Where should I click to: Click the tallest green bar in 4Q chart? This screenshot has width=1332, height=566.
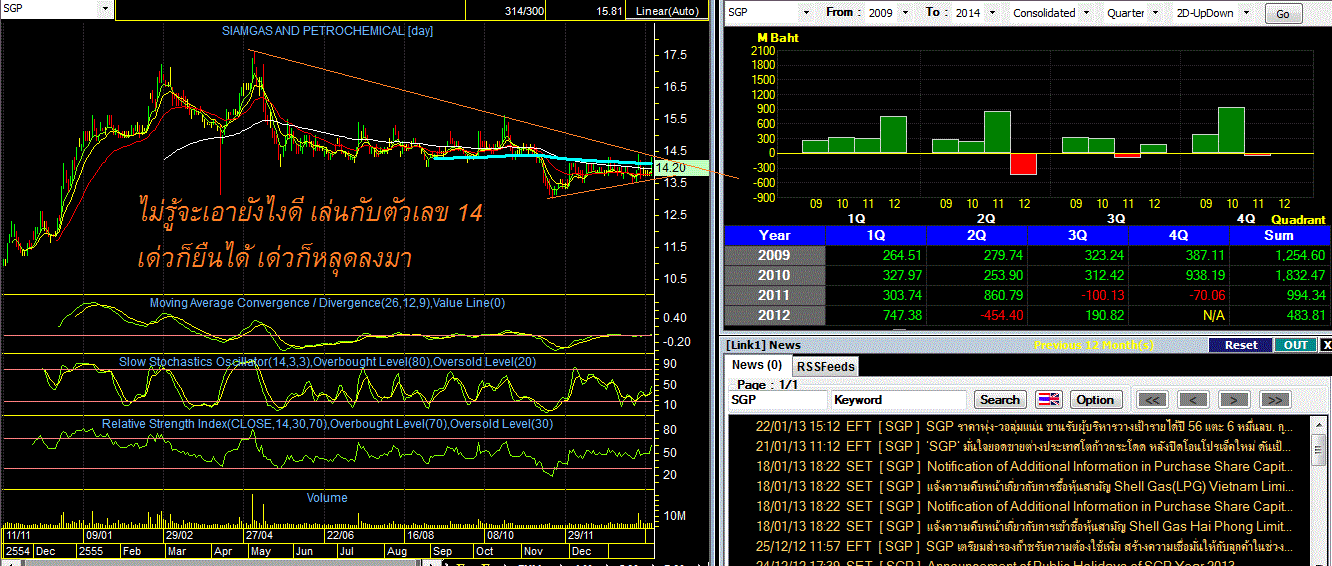1231,130
